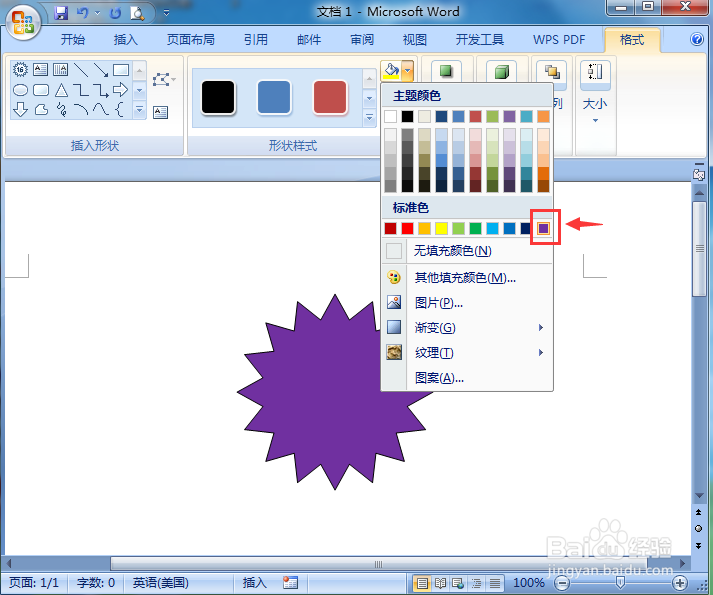The width and height of the screenshot is (713, 595).
Task: Select the left brace shape
Action: [120, 110]
